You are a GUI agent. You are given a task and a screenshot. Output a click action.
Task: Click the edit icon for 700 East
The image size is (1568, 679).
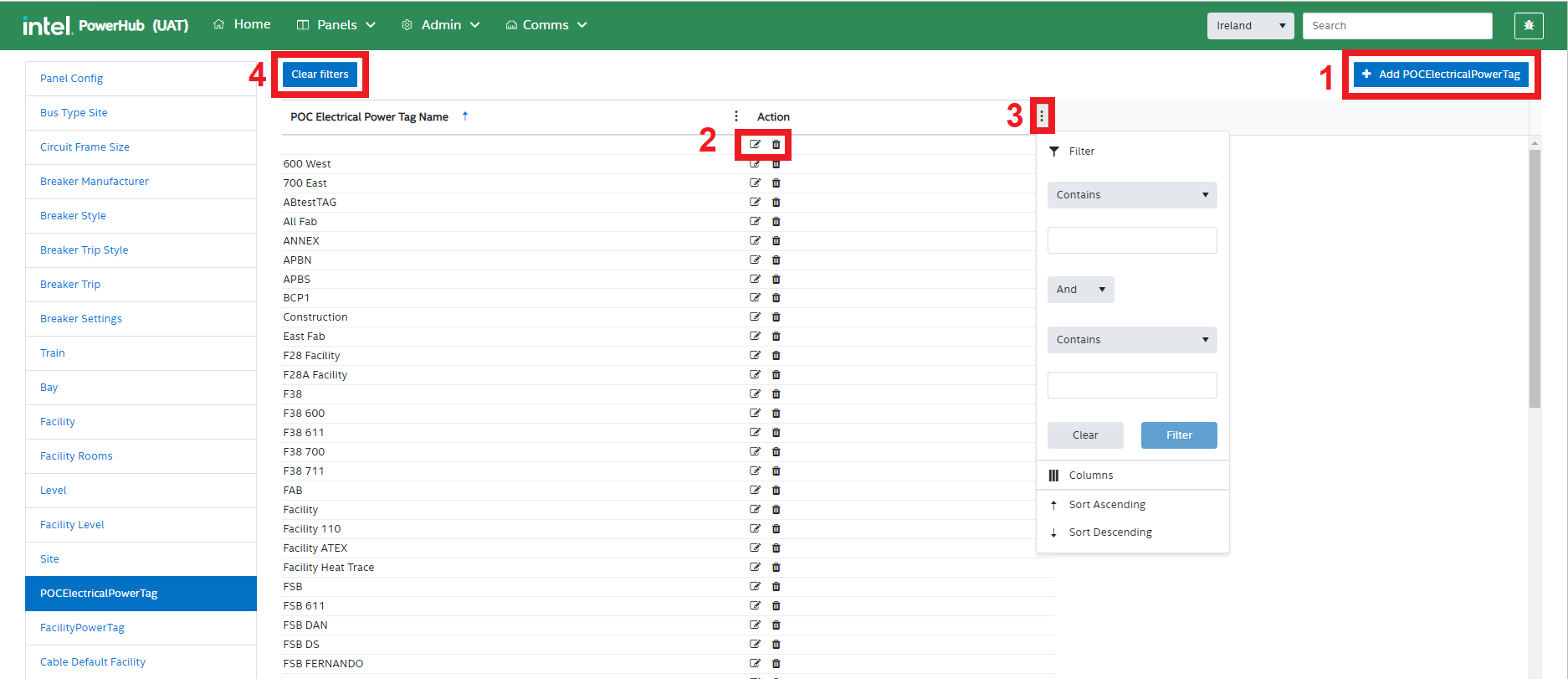click(x=755, y=183)
